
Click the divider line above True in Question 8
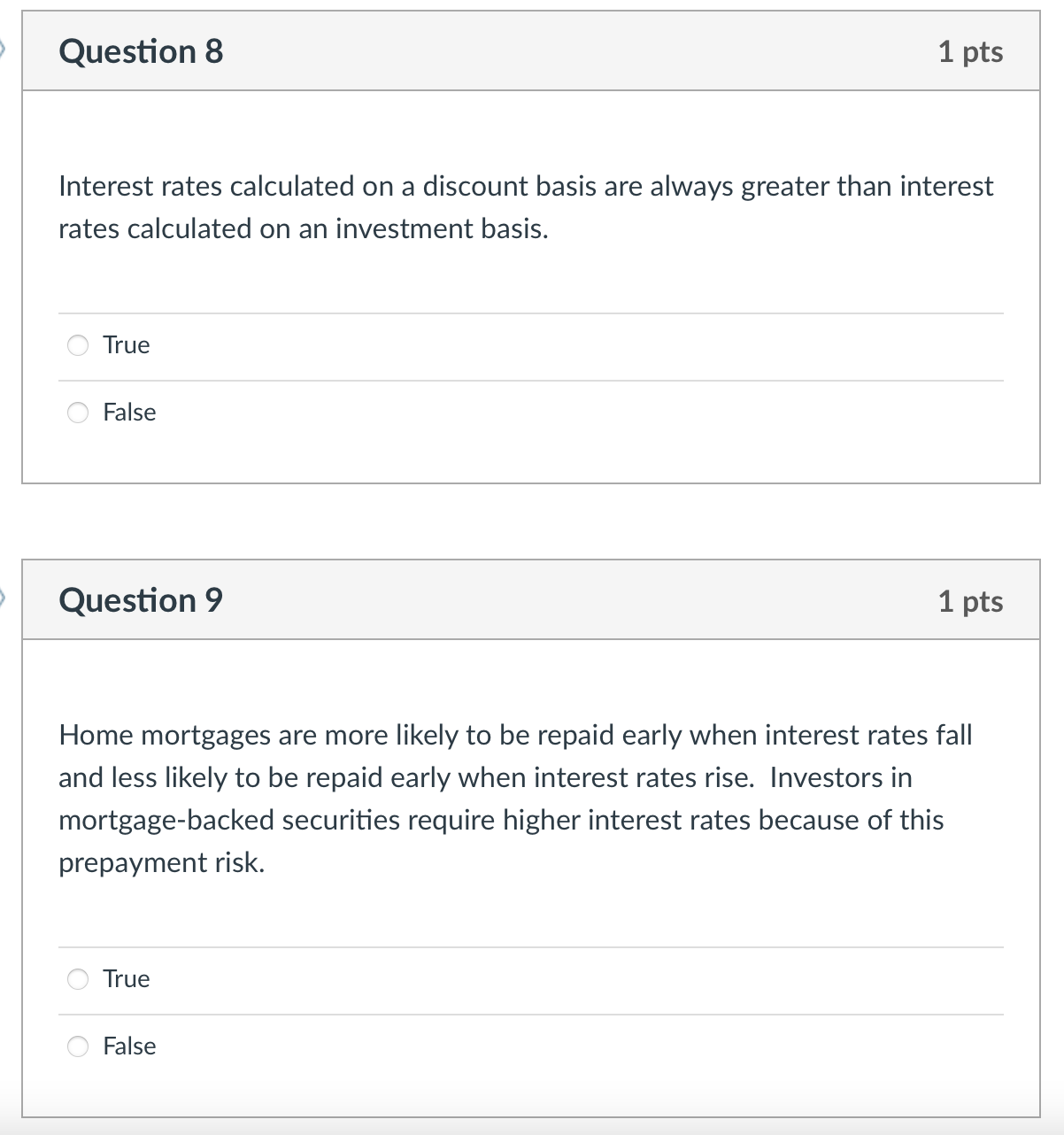[x=531, y=313]
